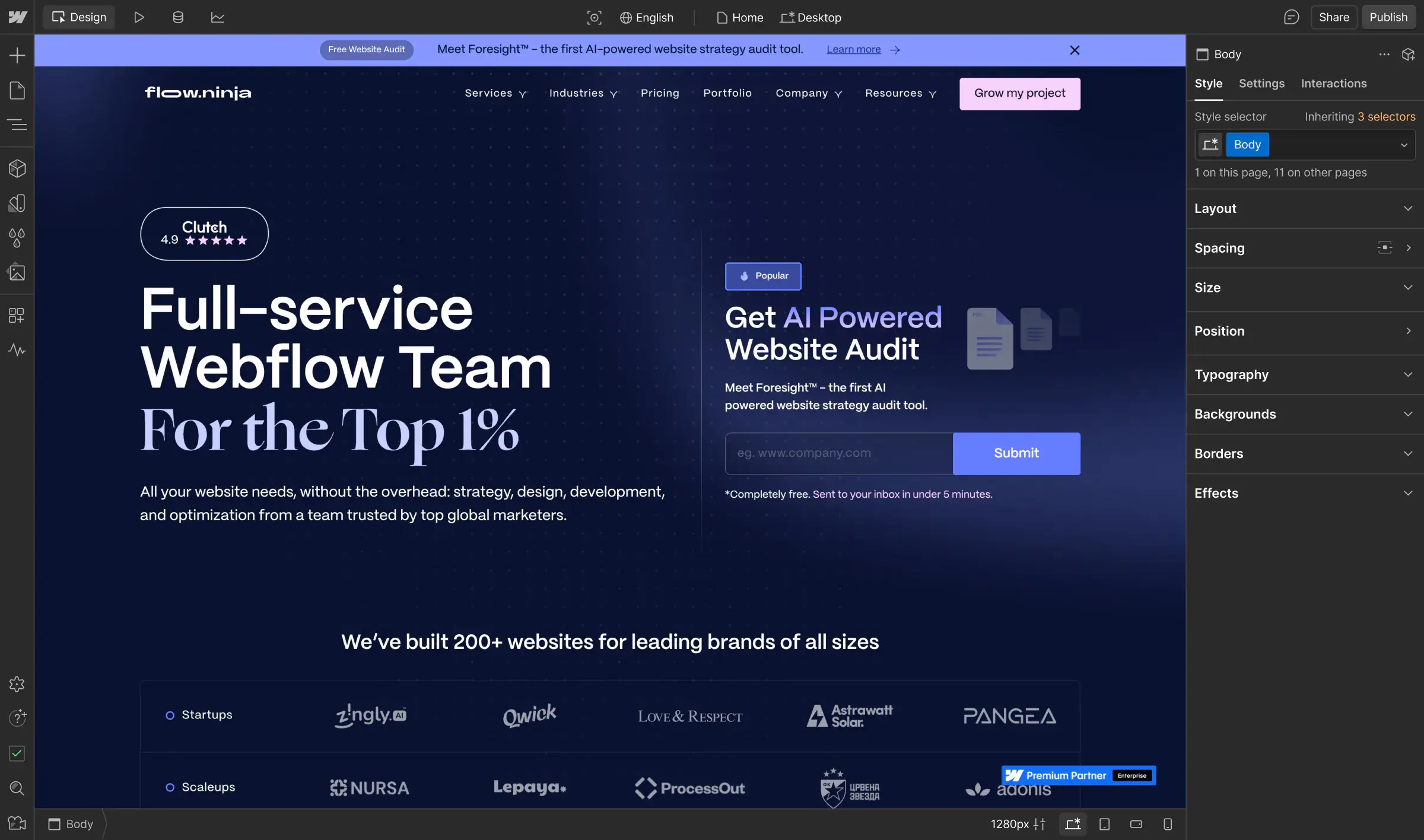This screenshot has height=840, width=1424.
Task: Click the Learn more link
Action: pyautogui.click(x=853, y=50)
